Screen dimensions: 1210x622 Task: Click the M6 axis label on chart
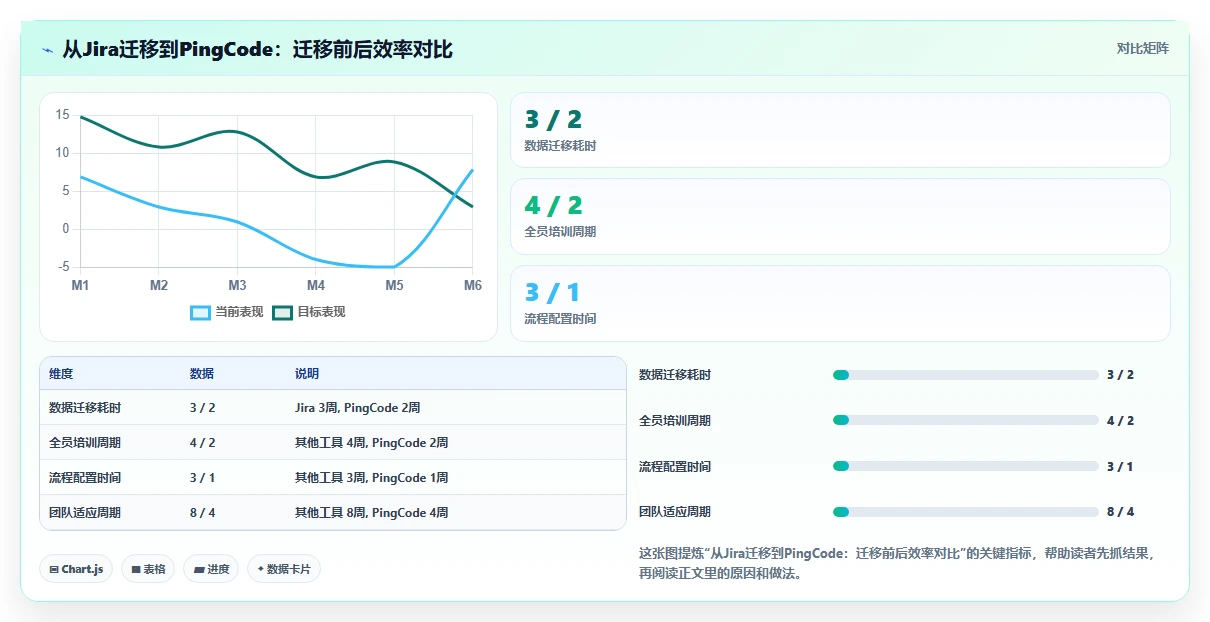pos(472,286)
